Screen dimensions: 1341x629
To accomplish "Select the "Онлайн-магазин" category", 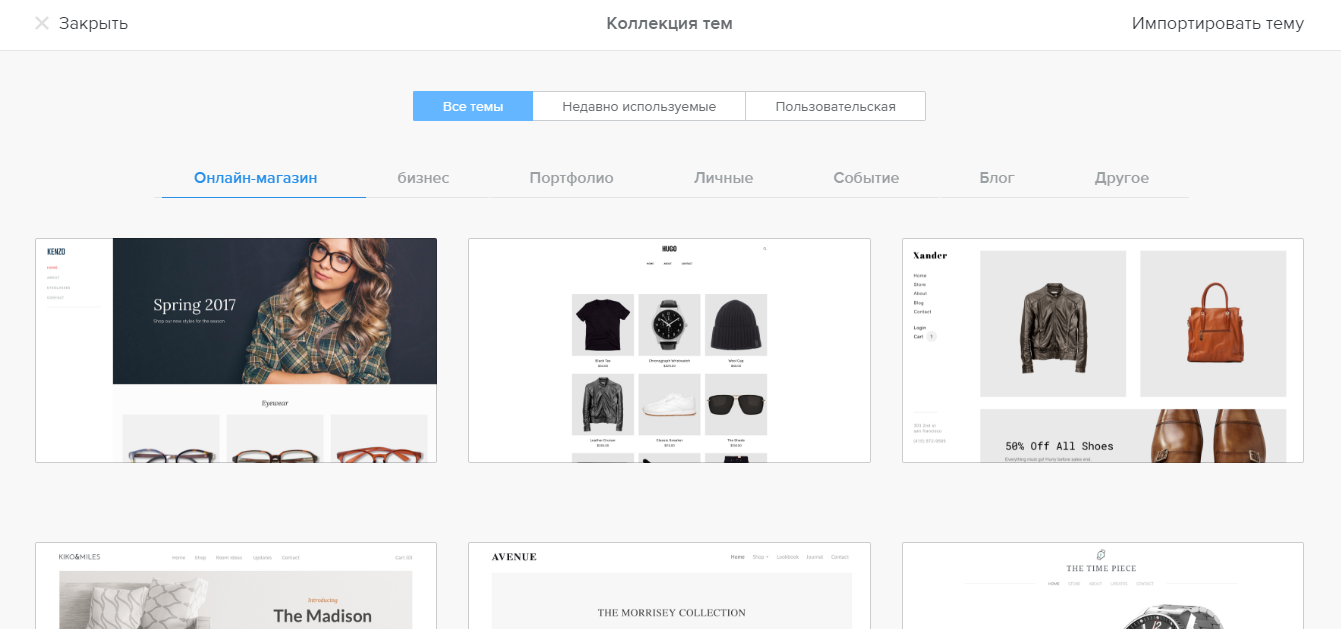I will (263, 176).
